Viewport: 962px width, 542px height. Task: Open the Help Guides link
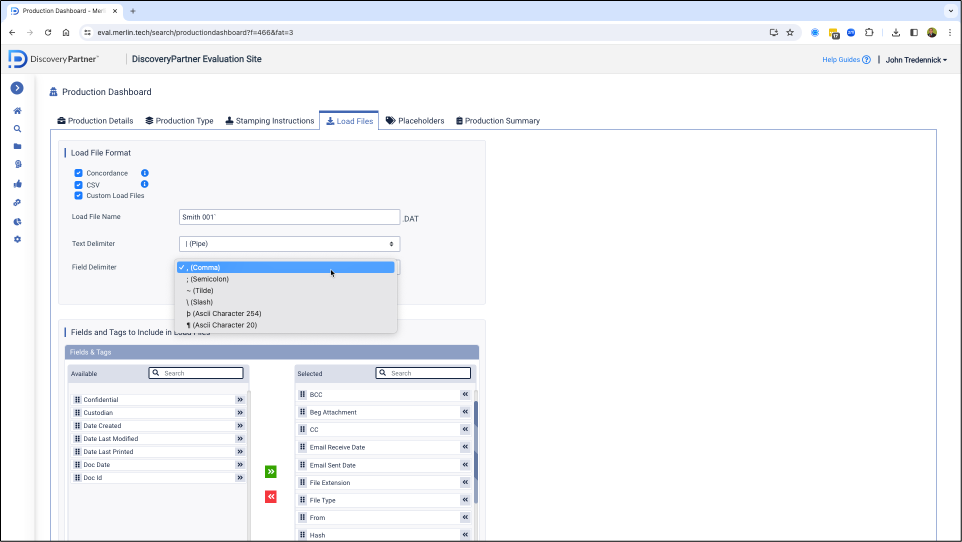(845, 60)
